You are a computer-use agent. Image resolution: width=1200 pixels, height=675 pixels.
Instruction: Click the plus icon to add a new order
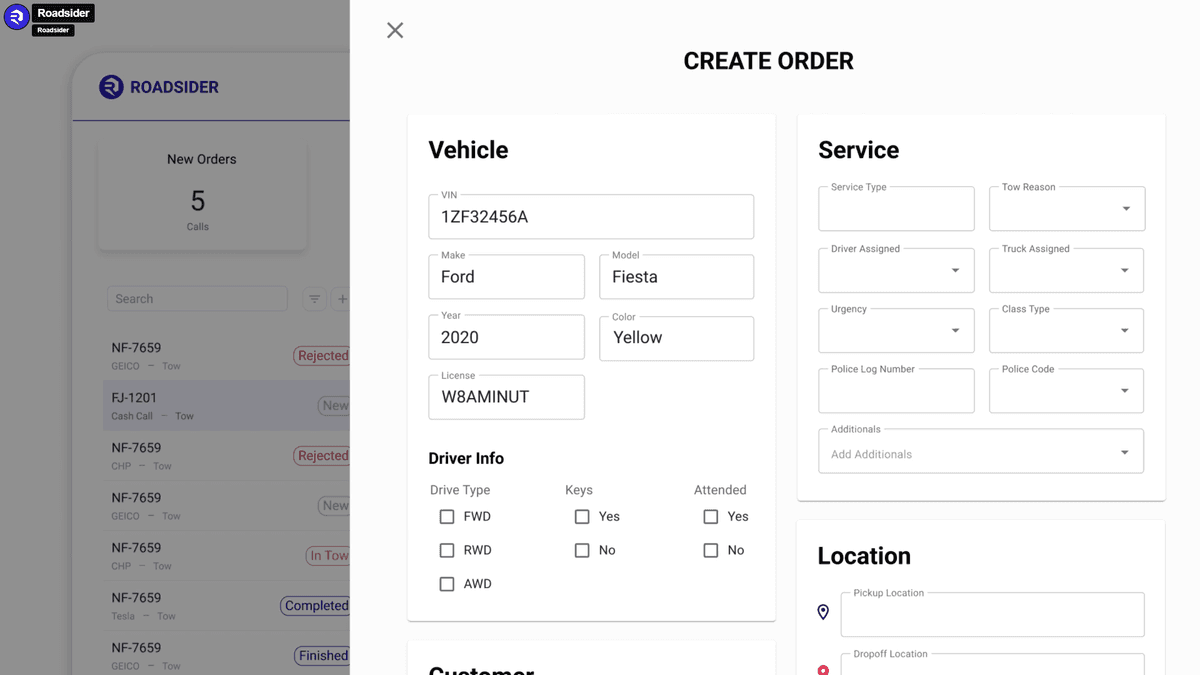point(341,299)
